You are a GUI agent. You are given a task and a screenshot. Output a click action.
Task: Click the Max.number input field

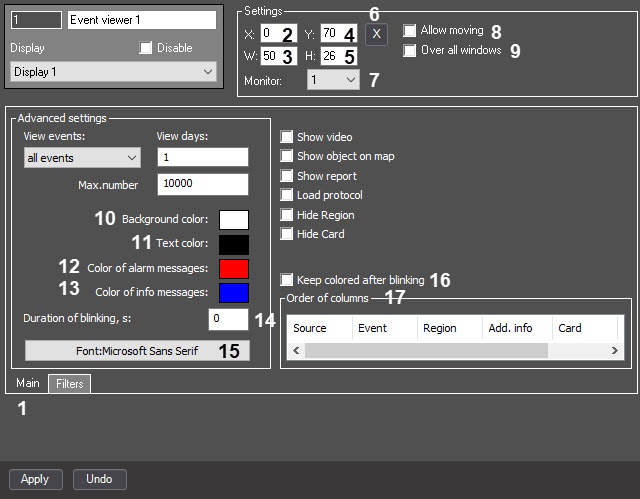click(x=202, y=185)
